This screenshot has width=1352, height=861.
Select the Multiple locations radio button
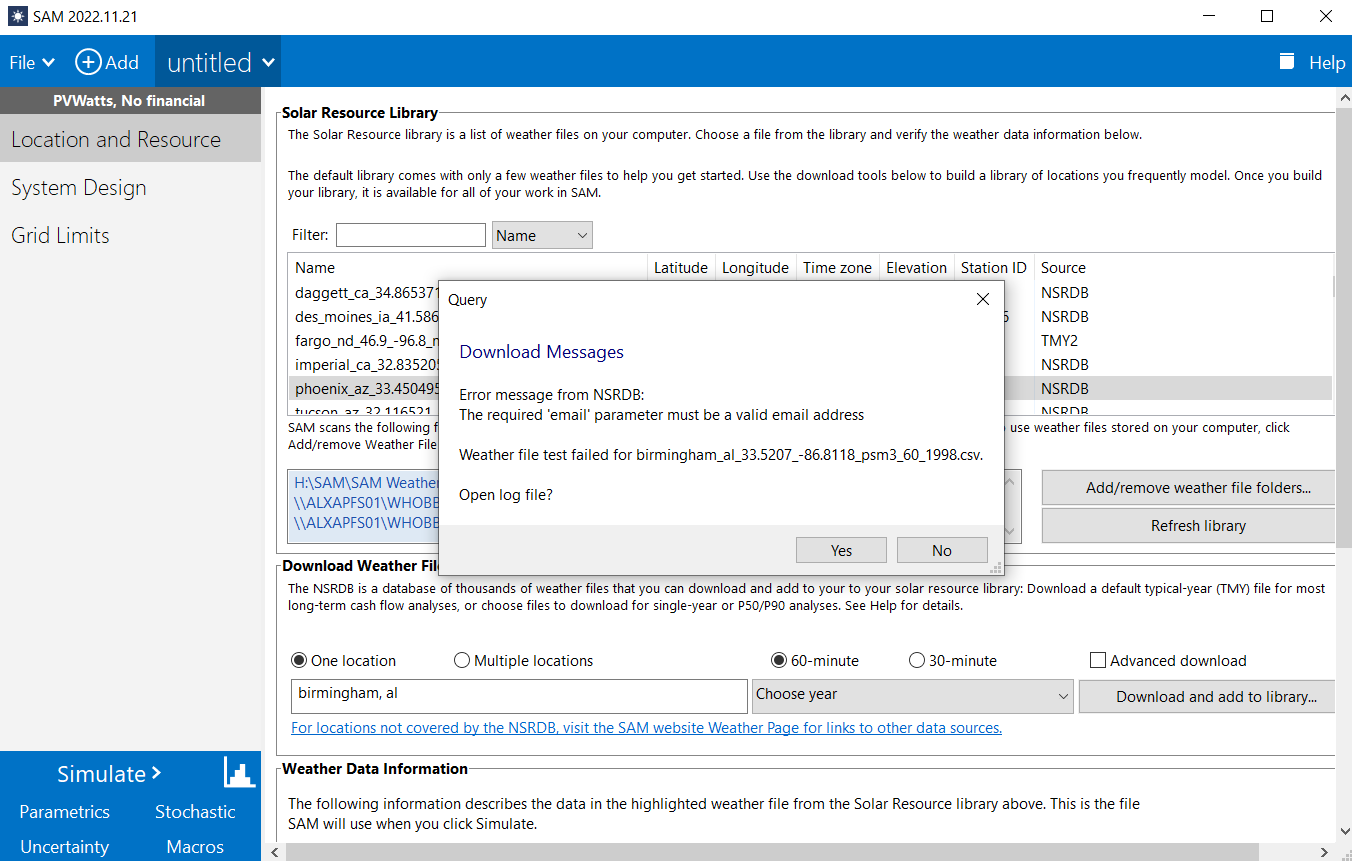[461, 660]
